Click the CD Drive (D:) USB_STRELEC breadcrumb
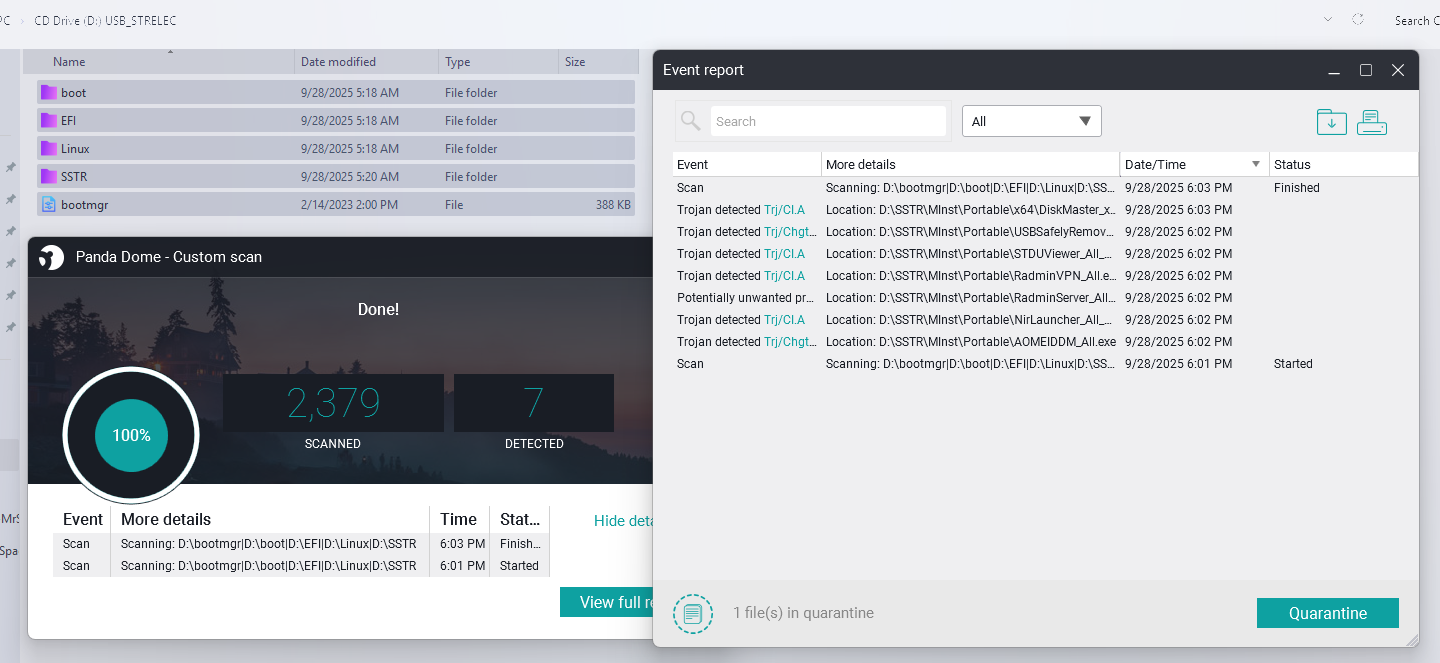 click(x=105, y=20)
